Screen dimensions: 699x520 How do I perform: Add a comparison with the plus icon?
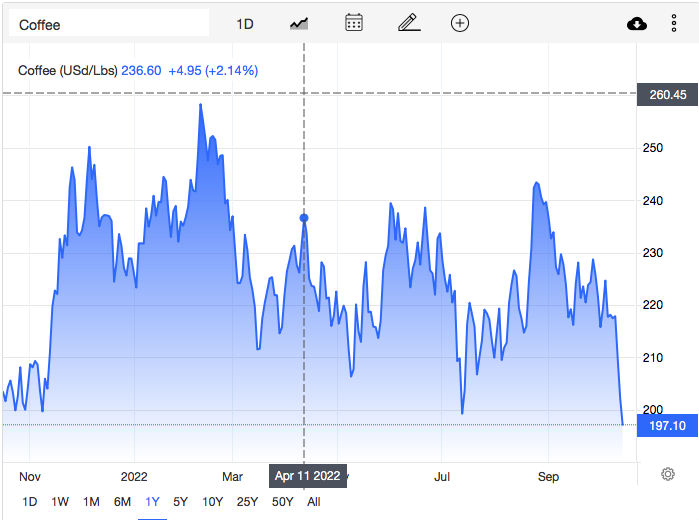(460, 23)
